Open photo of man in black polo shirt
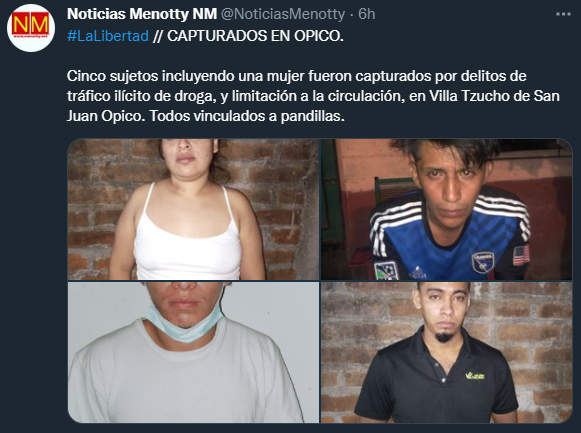 click(x=446, y=352)
